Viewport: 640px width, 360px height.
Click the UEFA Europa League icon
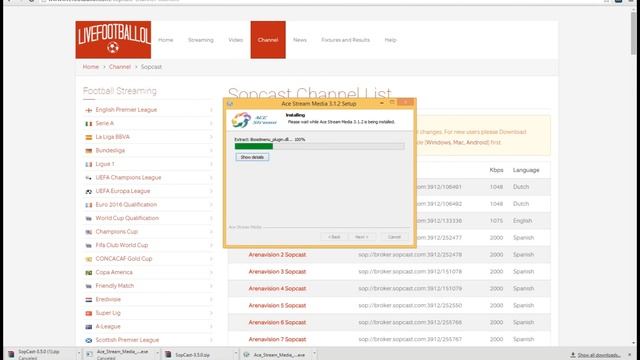point(89,191)
